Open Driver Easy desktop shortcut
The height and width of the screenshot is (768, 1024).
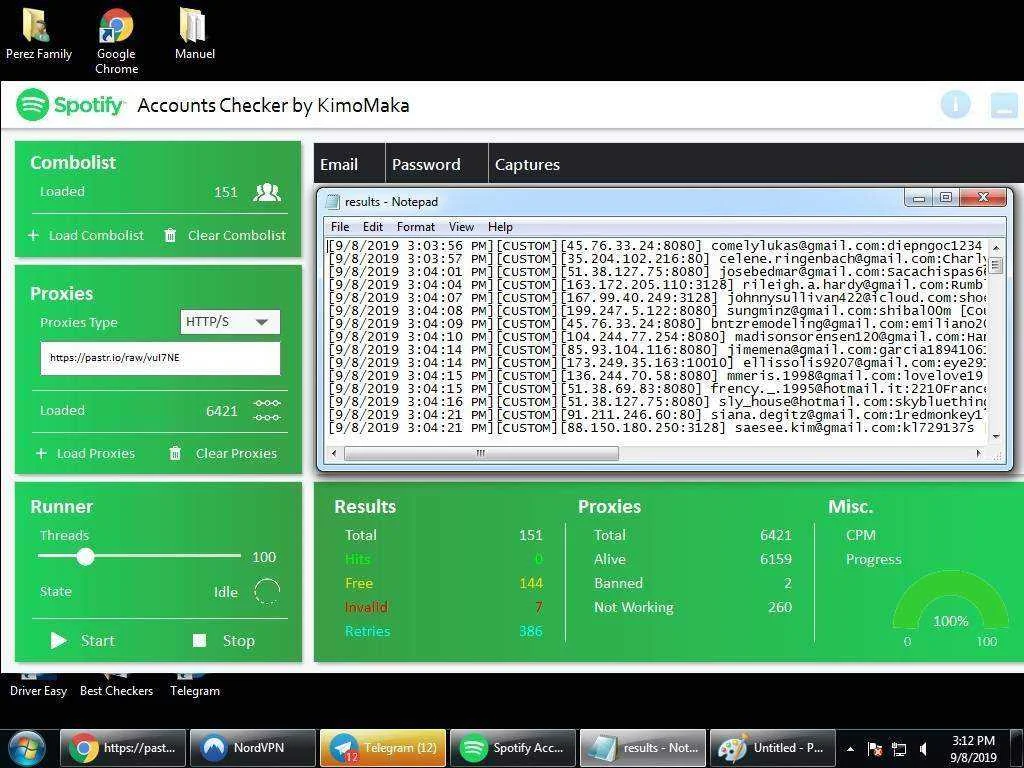(x=38, y=685)
